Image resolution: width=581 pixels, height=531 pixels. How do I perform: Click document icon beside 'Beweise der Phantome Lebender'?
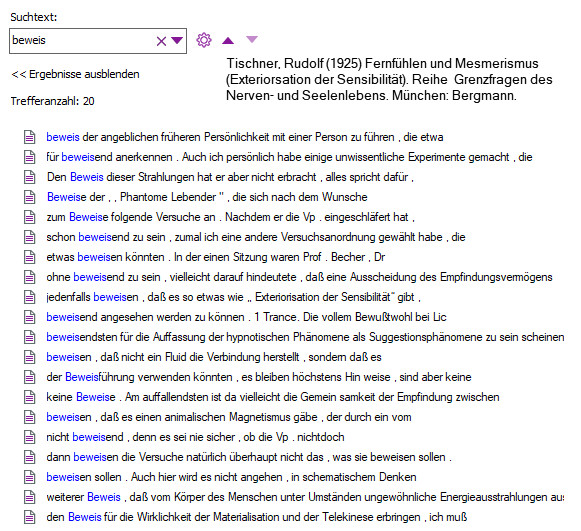tap(30, 197)
